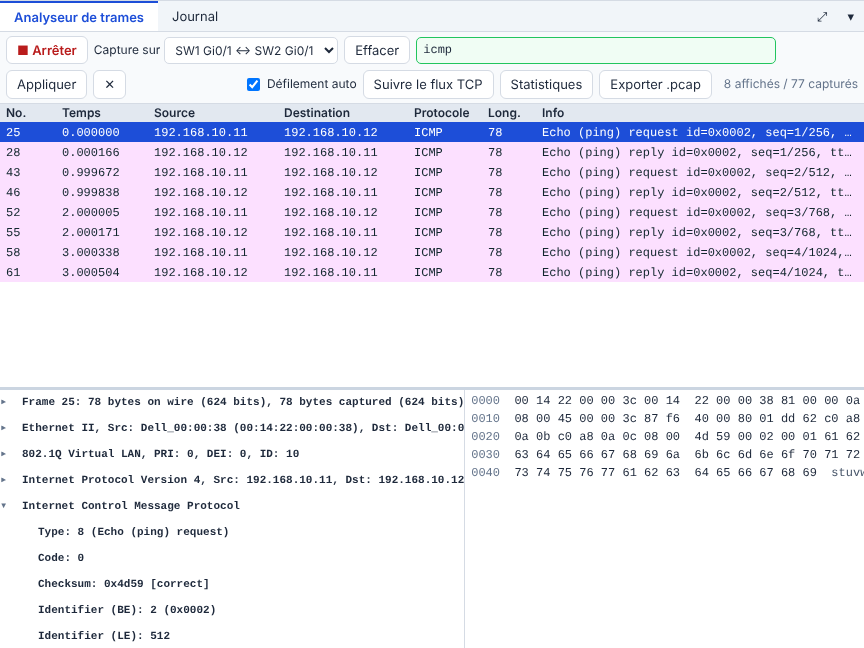Open the Statistiques button
This screenshot has width=864, height=648.
click(x=546, y=84)
